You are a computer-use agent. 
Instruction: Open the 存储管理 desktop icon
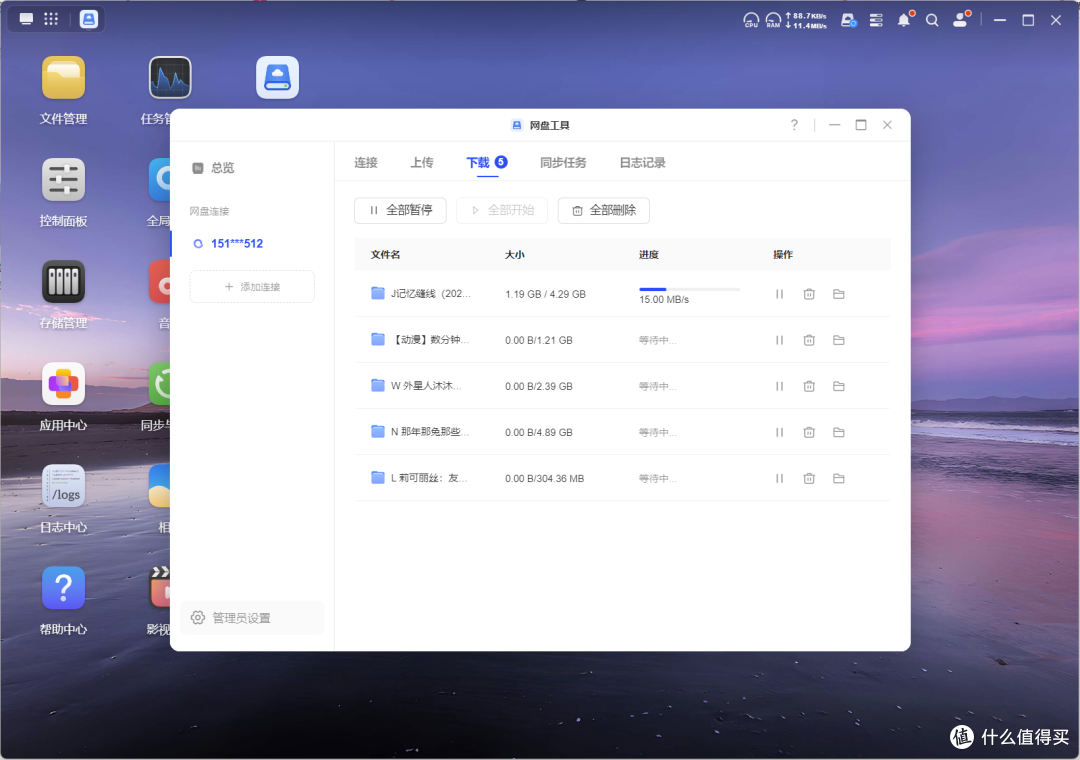63,282
